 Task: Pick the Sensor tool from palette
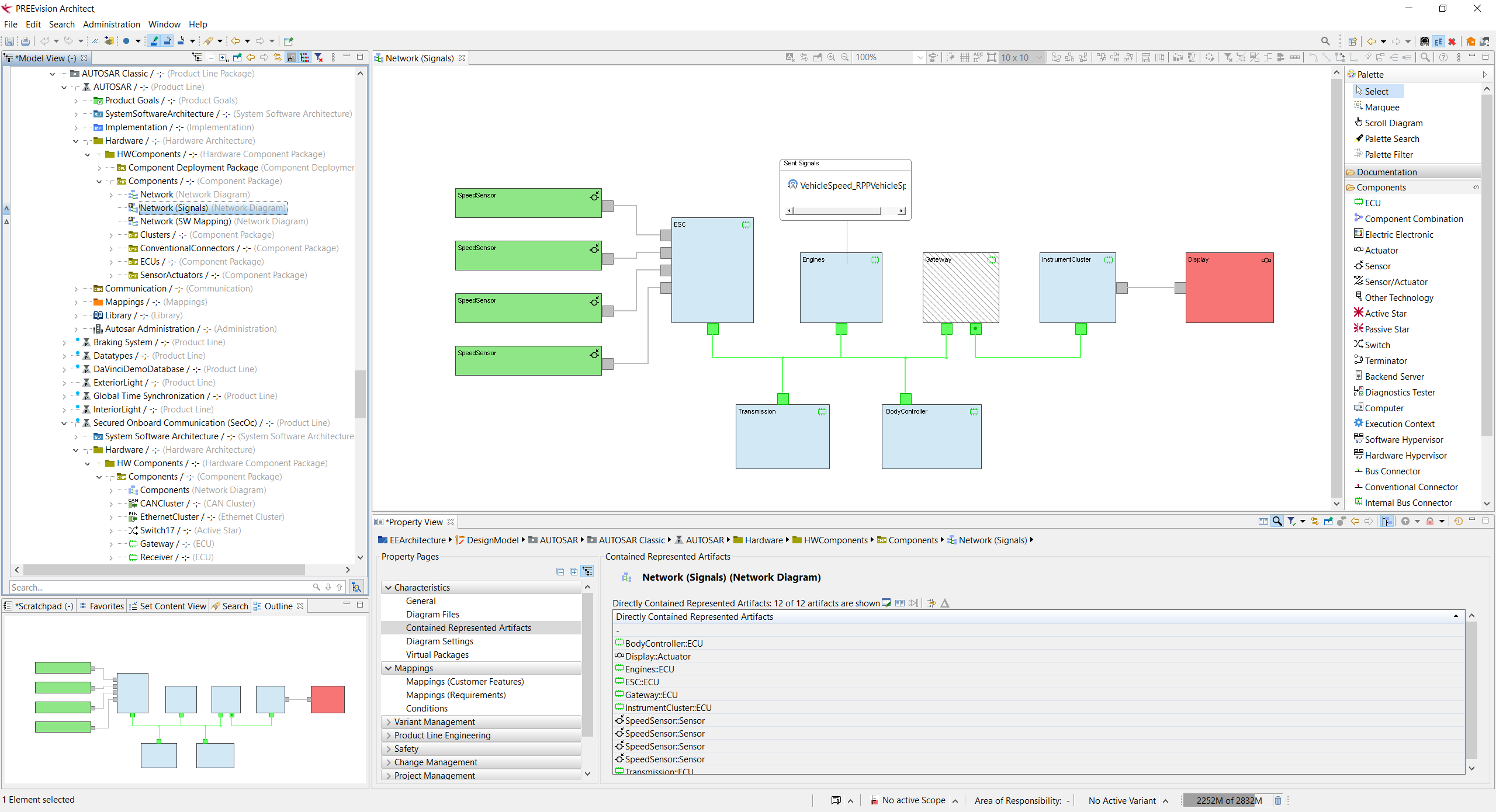pos(1372,266)
